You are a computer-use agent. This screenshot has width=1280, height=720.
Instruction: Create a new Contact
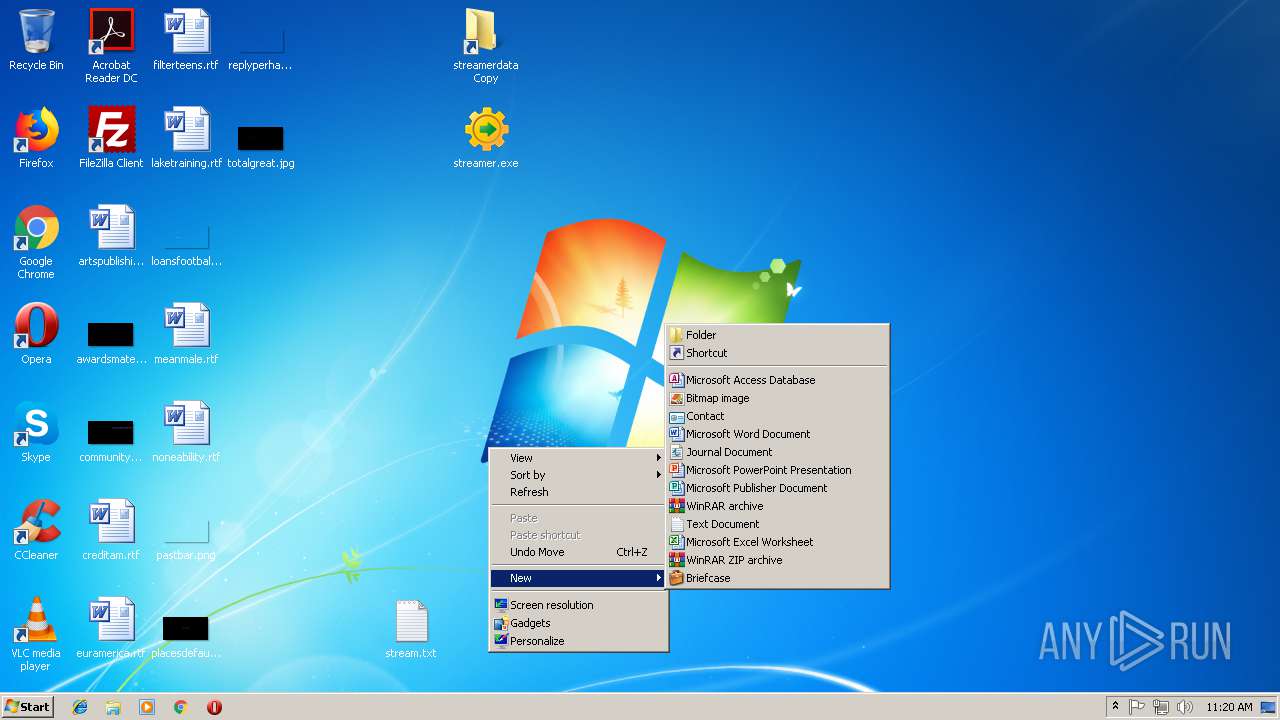(777, 416)
